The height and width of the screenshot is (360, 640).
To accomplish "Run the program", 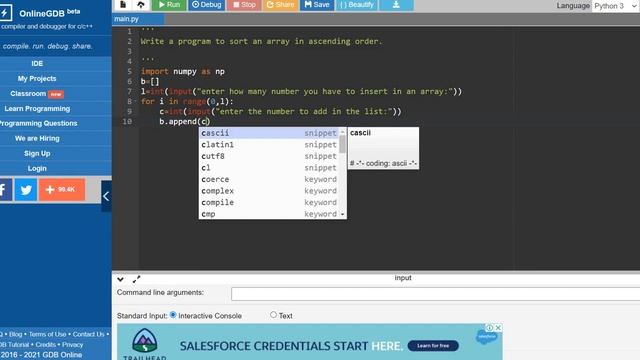I will coord(169,4).
